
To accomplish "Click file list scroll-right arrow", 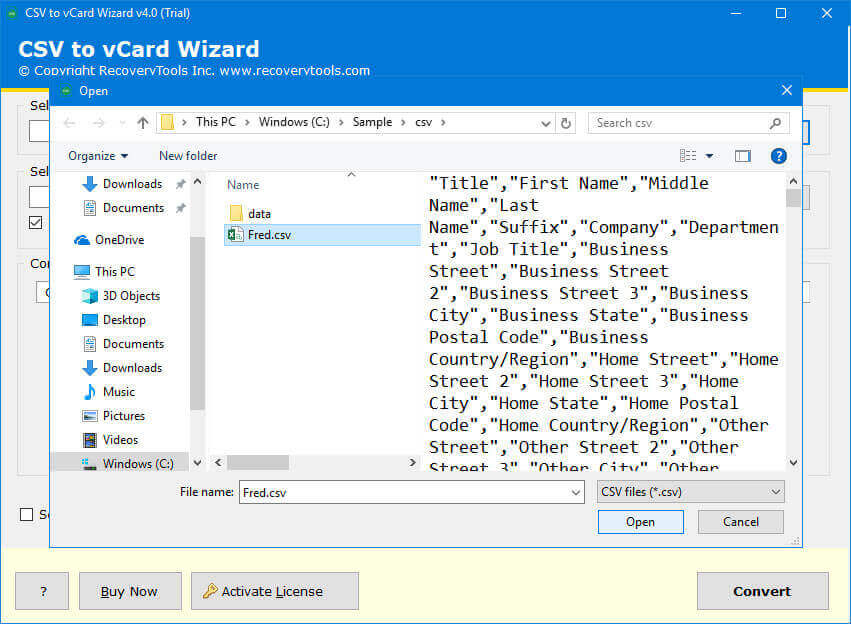I will tap(412, 463).
